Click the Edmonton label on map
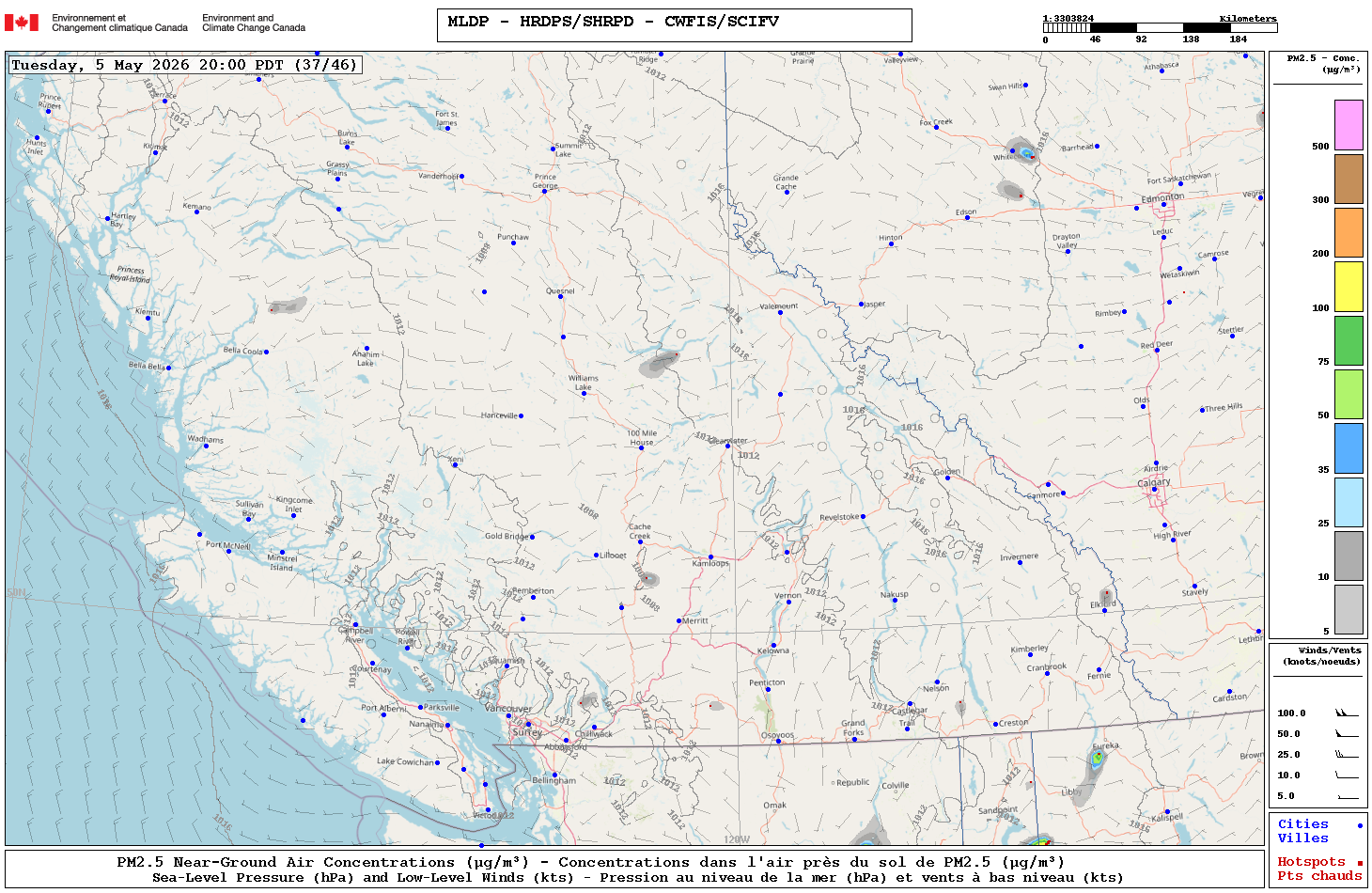The height and width of the screenshot is (893, 1372). click(1162, 197)
